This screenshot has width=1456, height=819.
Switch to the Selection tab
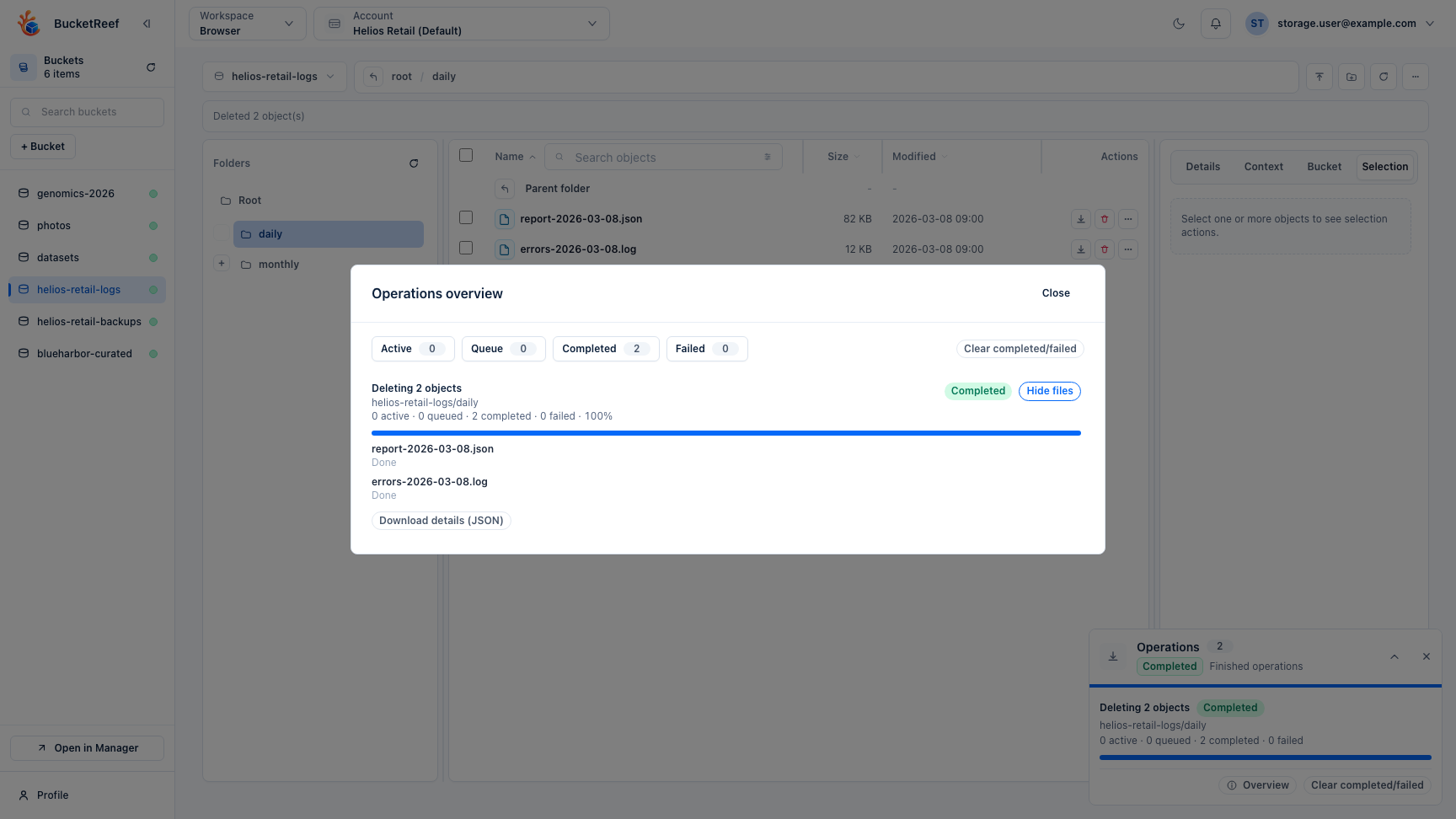[x=1385, y=167]
